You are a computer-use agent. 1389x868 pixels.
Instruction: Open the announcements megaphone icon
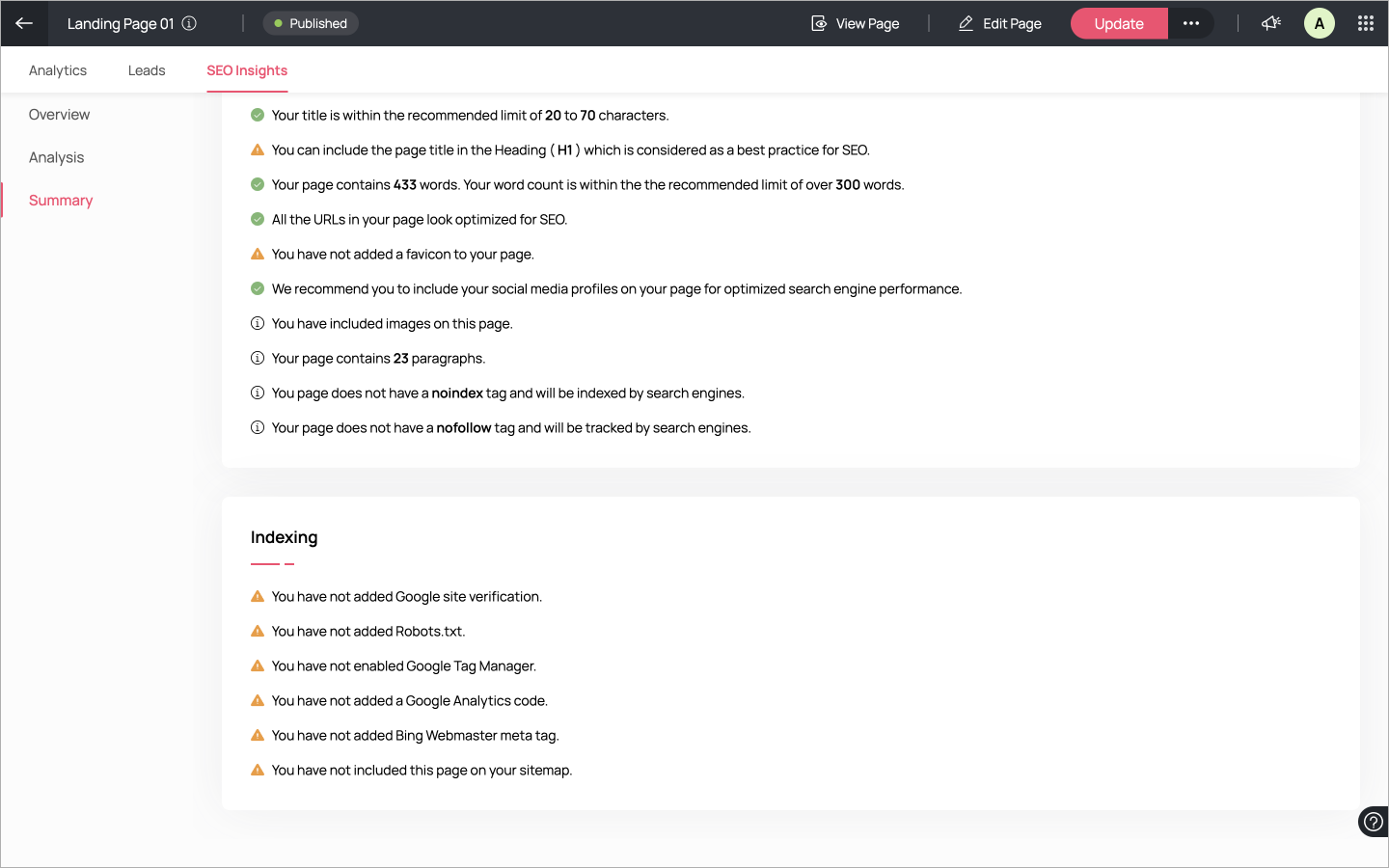point(1271,23)
